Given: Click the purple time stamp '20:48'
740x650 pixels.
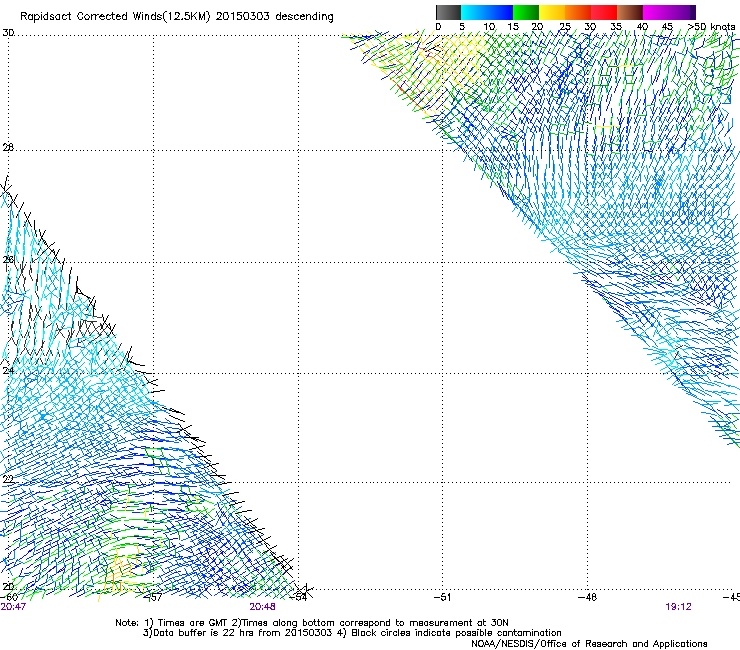Looking at the screenshot, I should click(262, 607).
